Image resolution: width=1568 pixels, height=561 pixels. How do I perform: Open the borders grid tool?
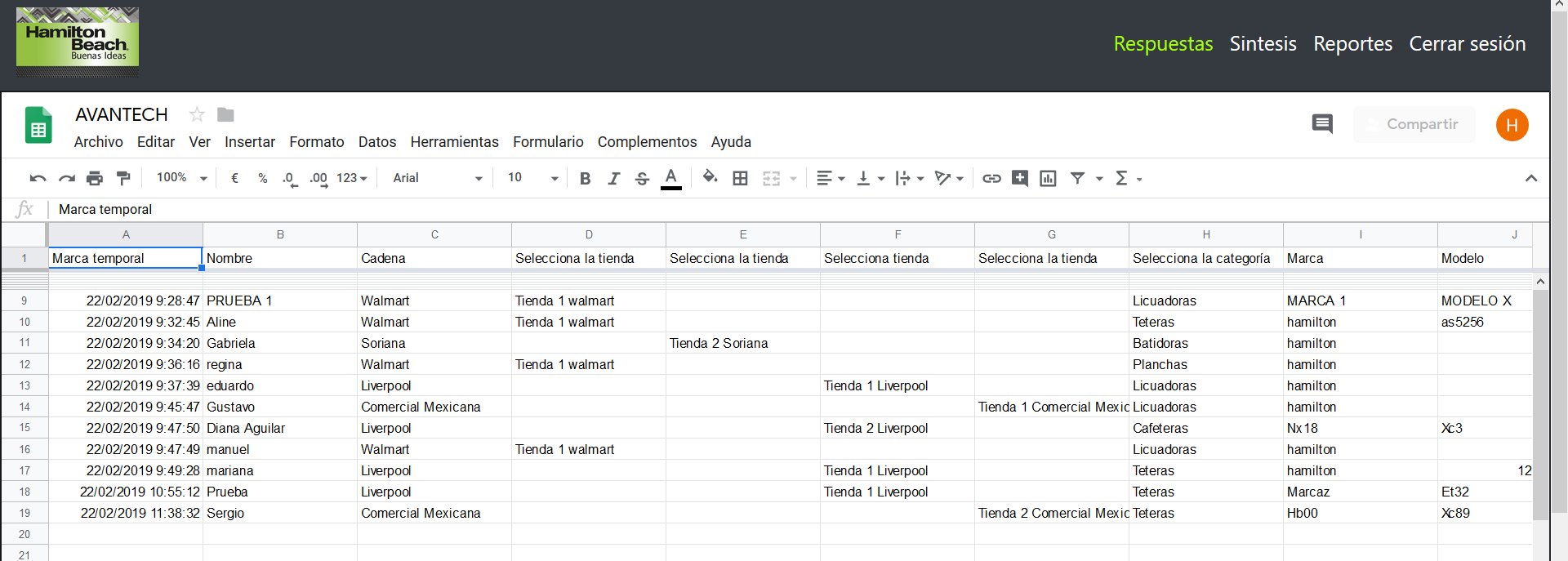click(740, 178)
